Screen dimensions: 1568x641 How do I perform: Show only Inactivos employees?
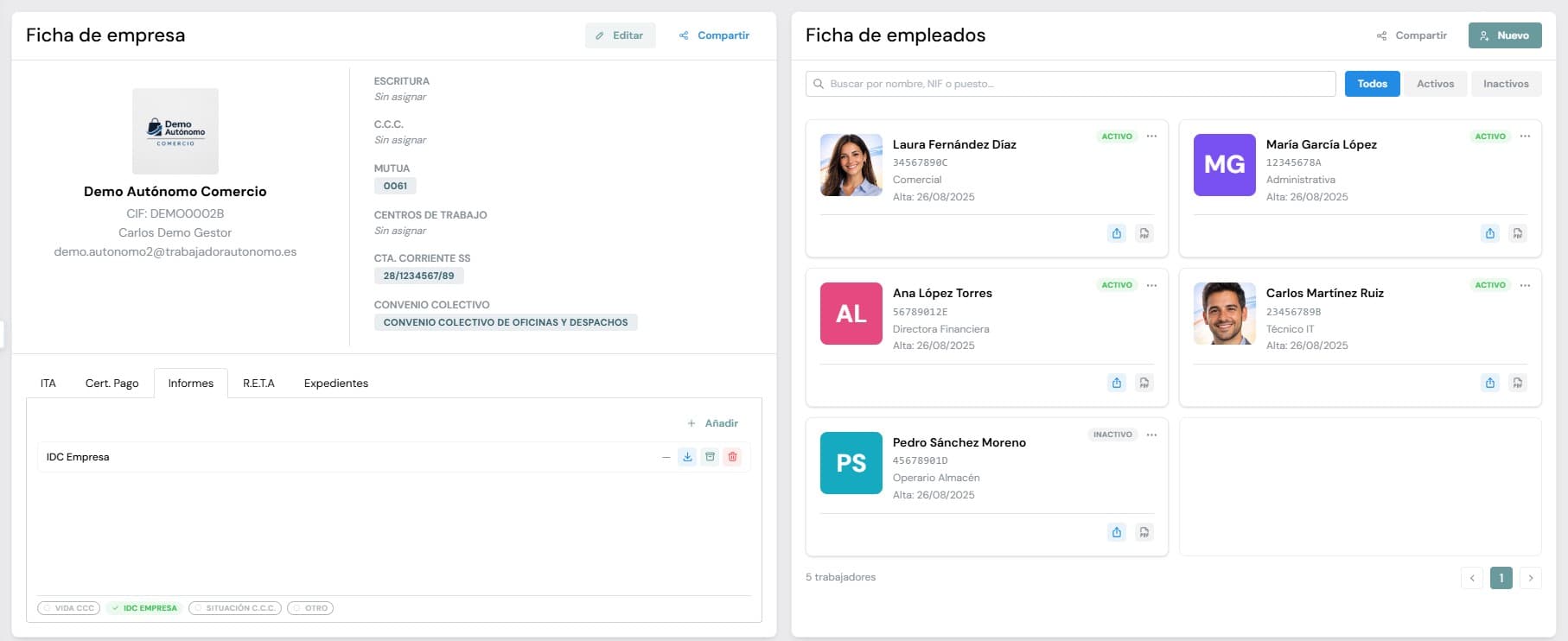click(x=1507, y=84)
